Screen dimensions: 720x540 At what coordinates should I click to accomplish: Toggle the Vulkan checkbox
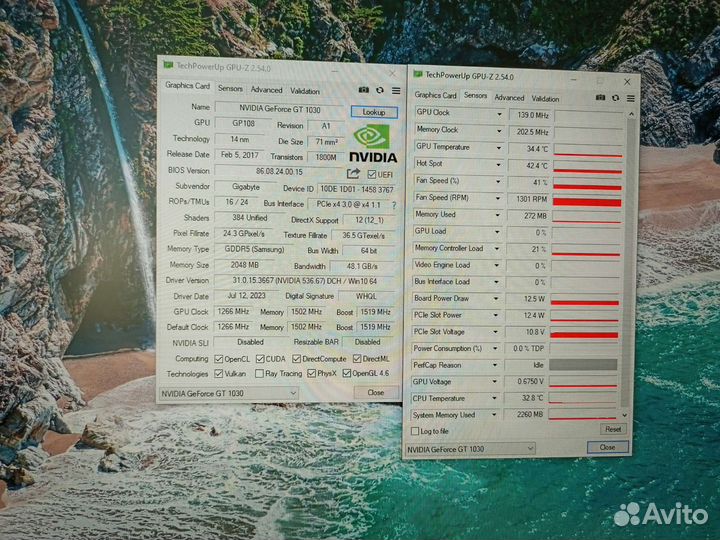point(219,373)
